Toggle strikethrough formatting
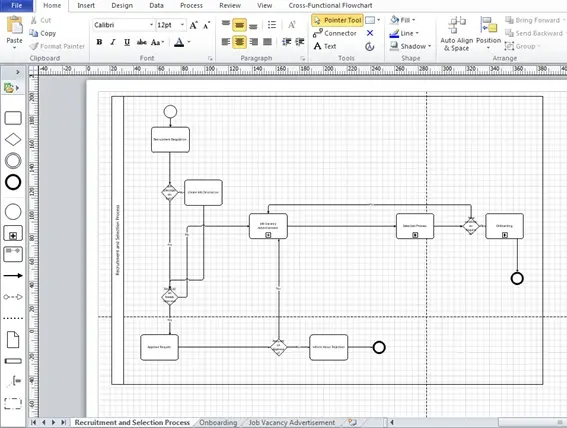567x428 pixels. tap(141, 42)
